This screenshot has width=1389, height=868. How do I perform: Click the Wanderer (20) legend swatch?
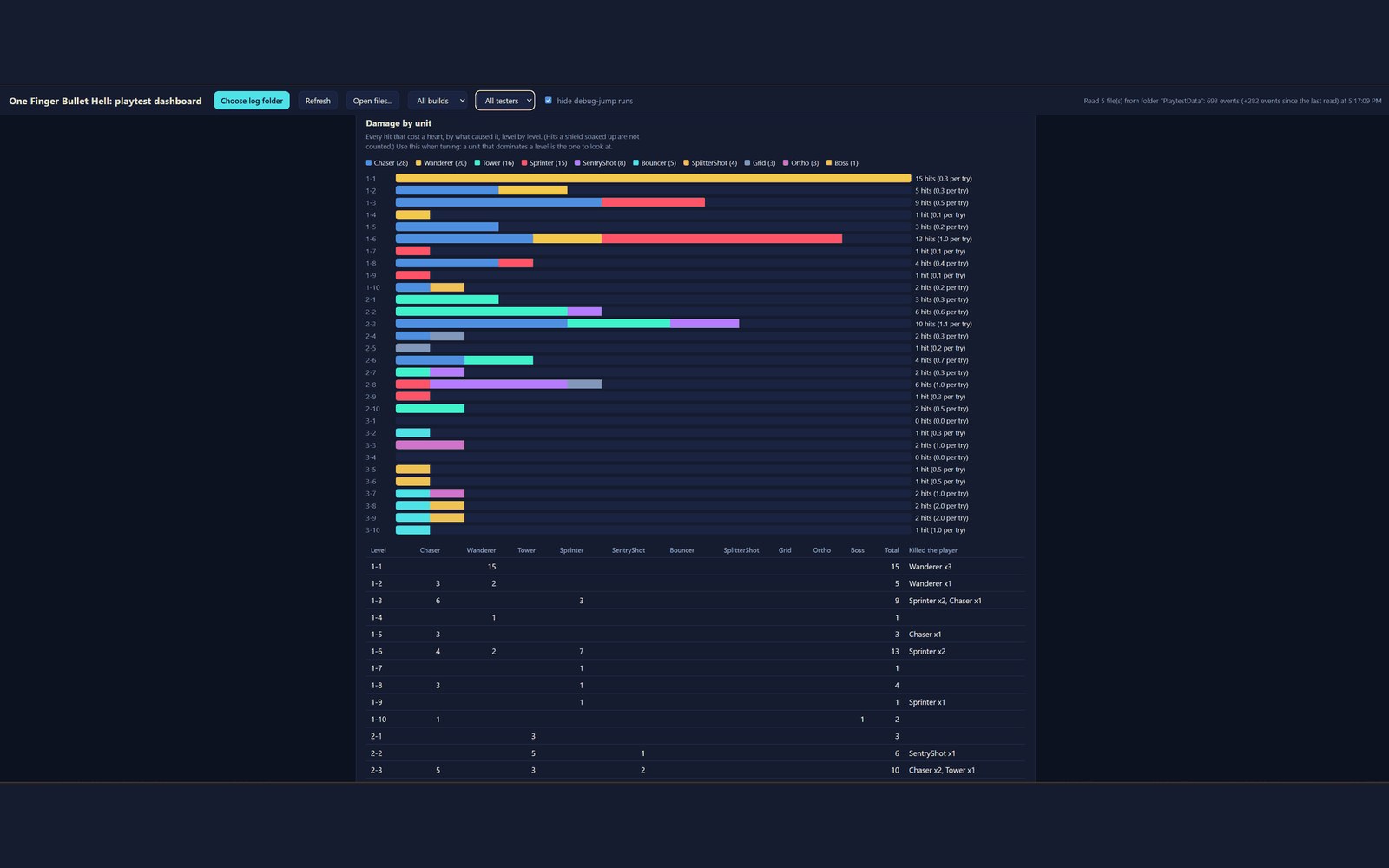[x=418, y=163]
